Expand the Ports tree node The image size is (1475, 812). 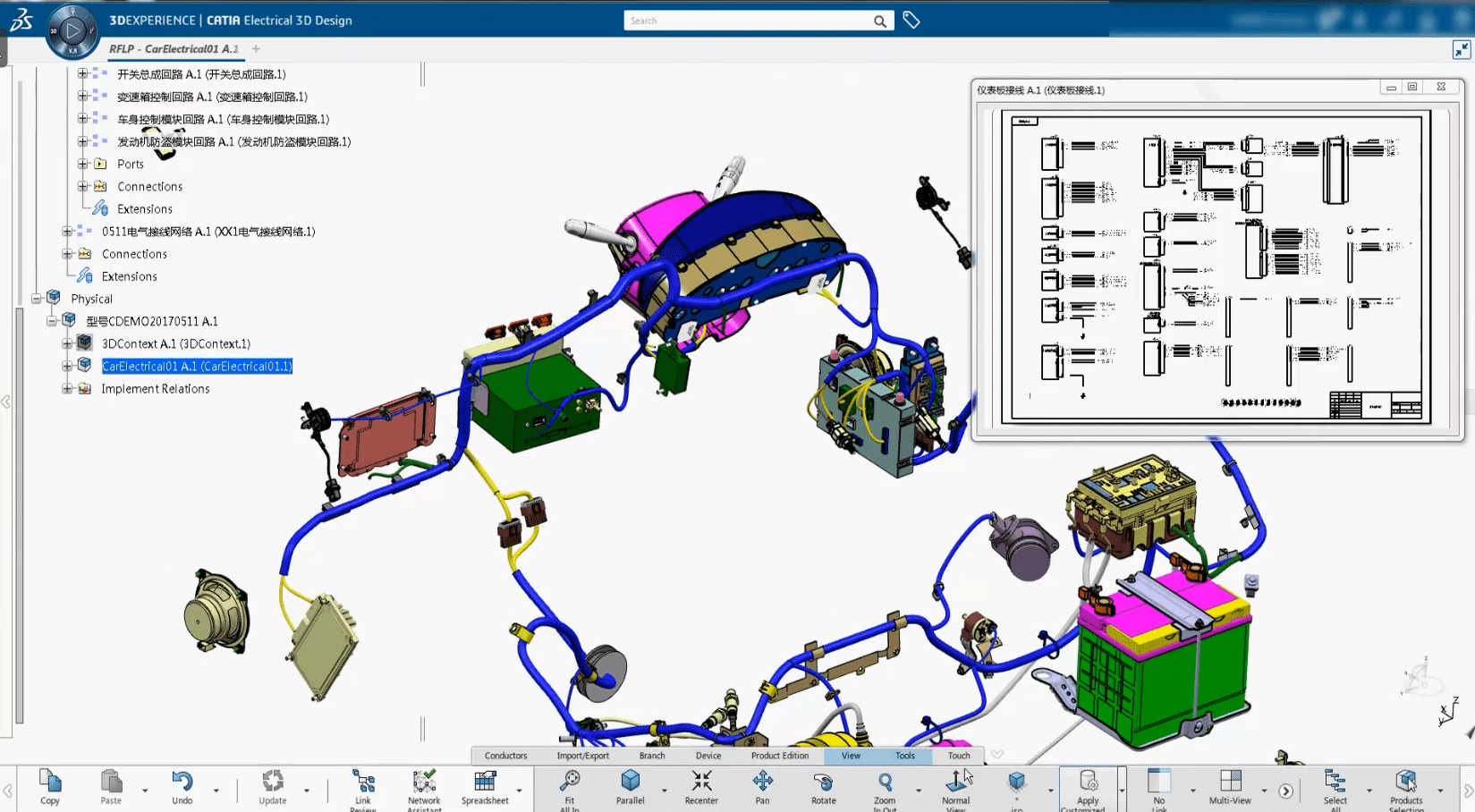(x=83, y=164)
